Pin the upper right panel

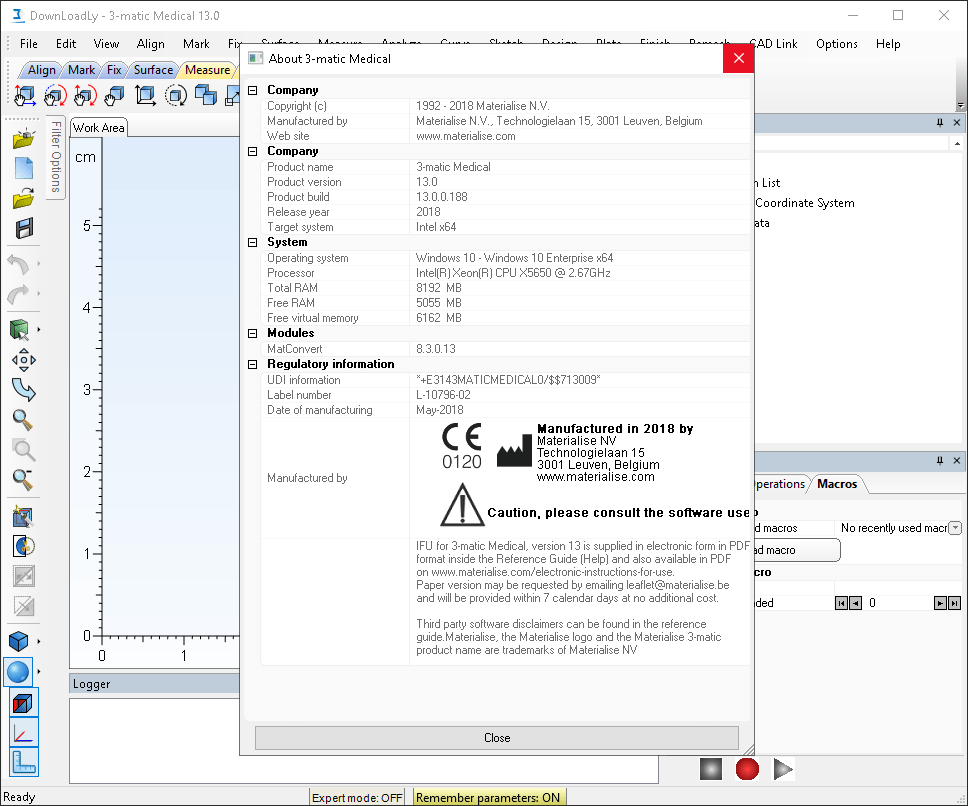940,123
